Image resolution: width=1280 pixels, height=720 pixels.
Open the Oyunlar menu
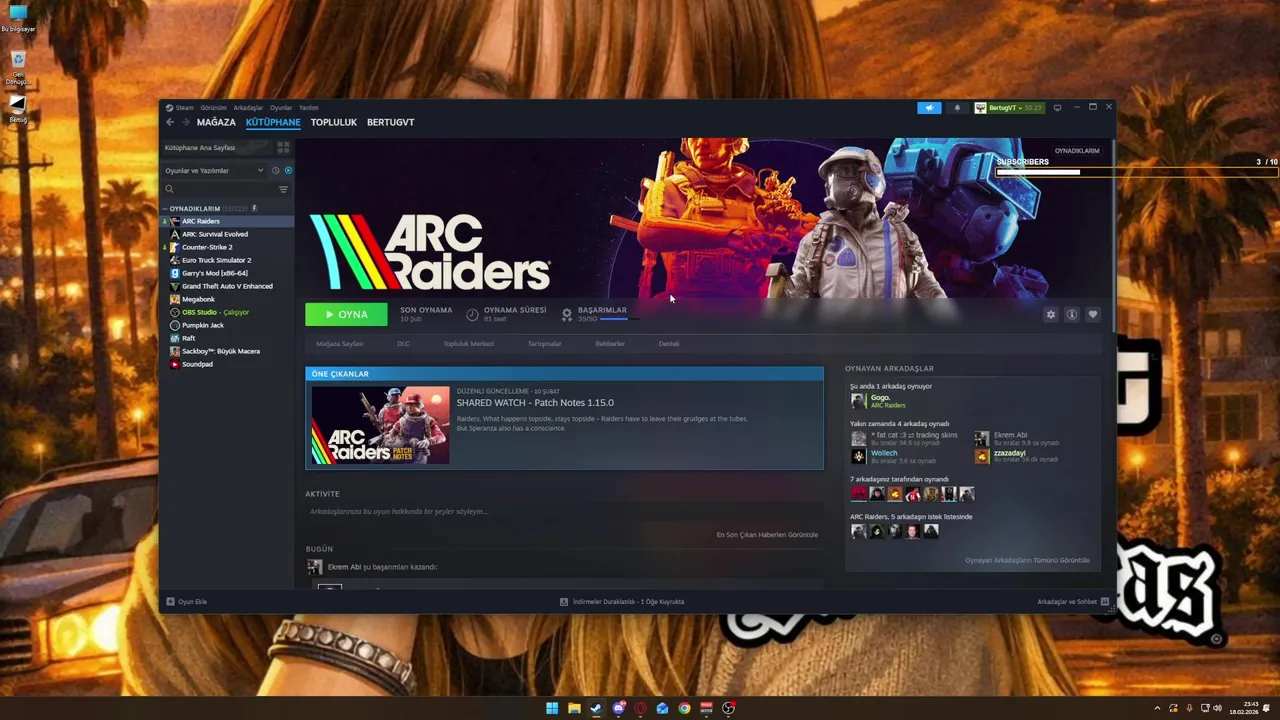pos(281,107)
